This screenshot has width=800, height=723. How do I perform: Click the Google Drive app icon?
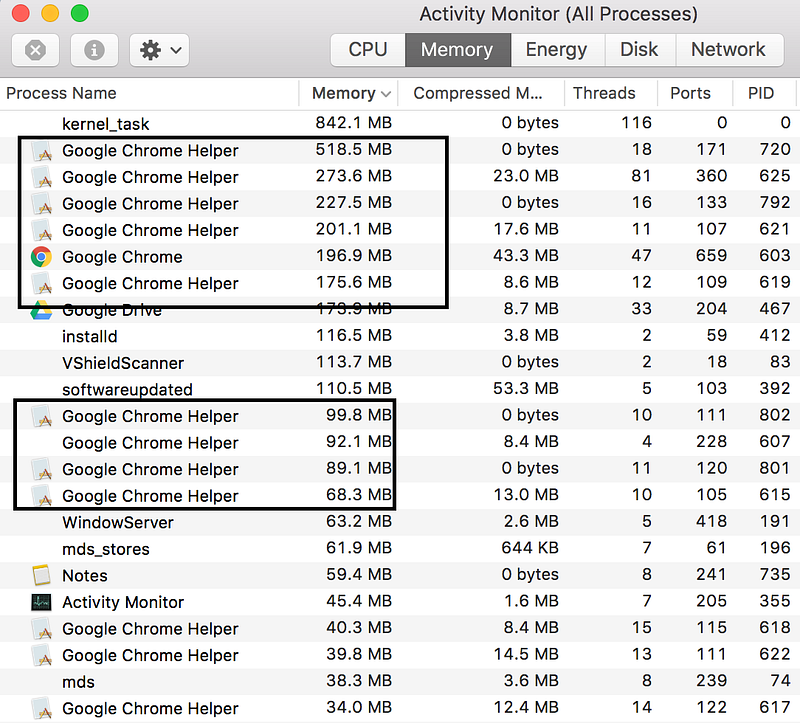(41, 310)
